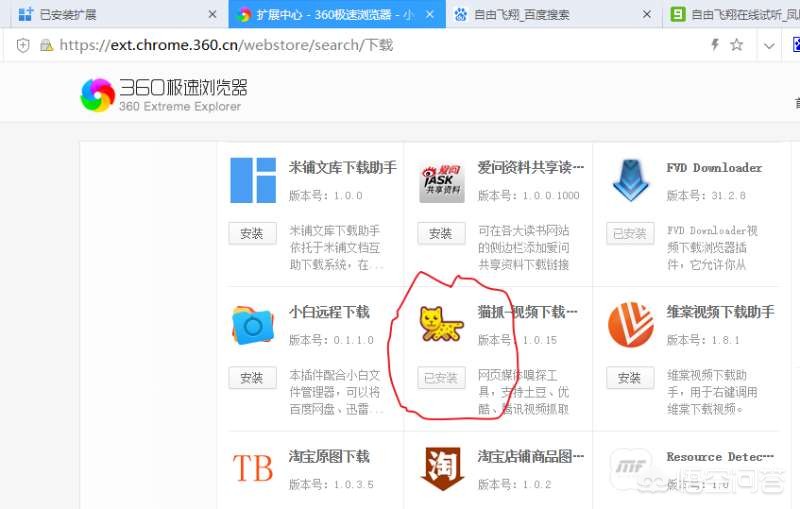Install 爱问资料共享 with 安装 button

(x=441, y=234)
